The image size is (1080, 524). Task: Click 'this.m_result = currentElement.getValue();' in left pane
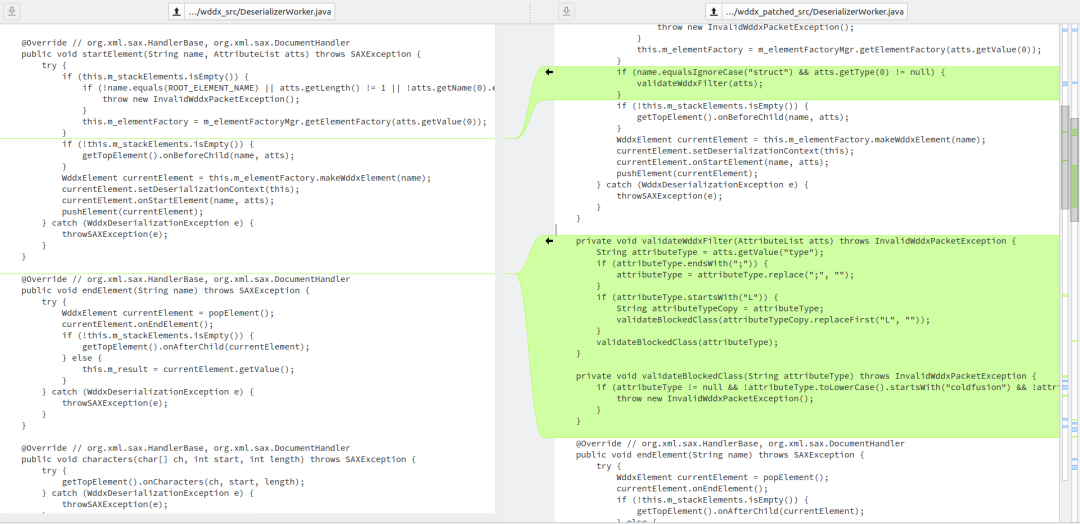pos(188,369)
